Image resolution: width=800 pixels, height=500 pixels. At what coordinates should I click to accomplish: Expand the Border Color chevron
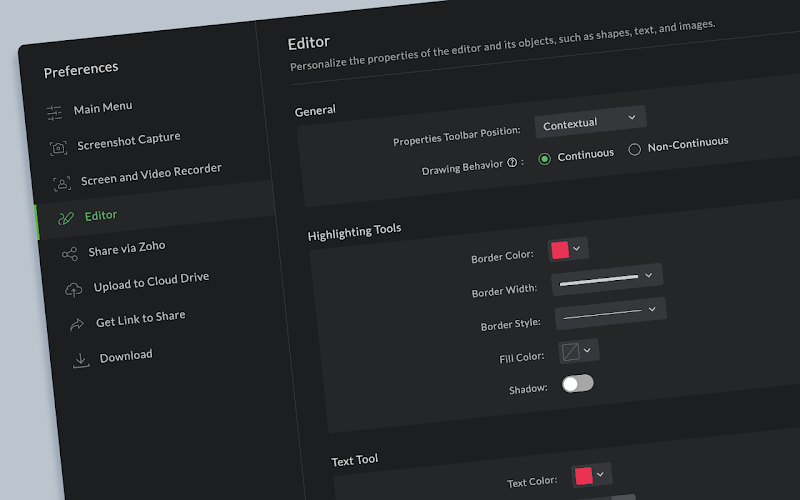(577, 248)
